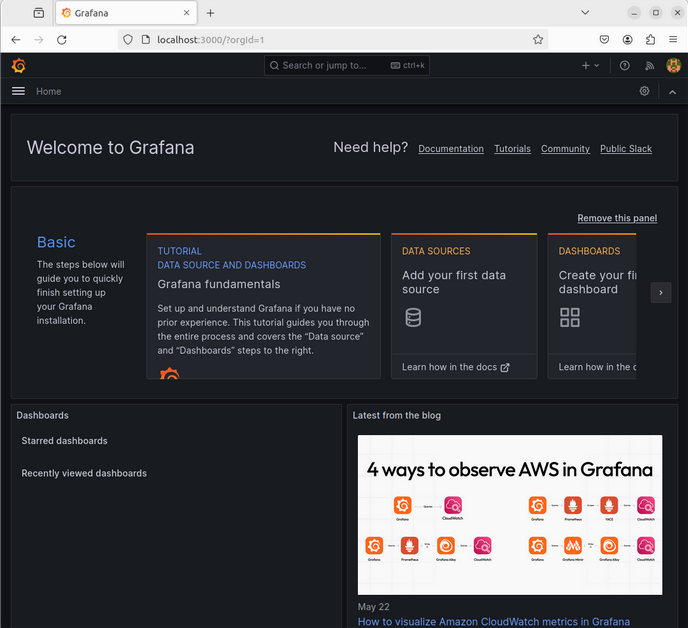
Task: Open the plus New dropdown menu
Action: (x=590, y=65)
